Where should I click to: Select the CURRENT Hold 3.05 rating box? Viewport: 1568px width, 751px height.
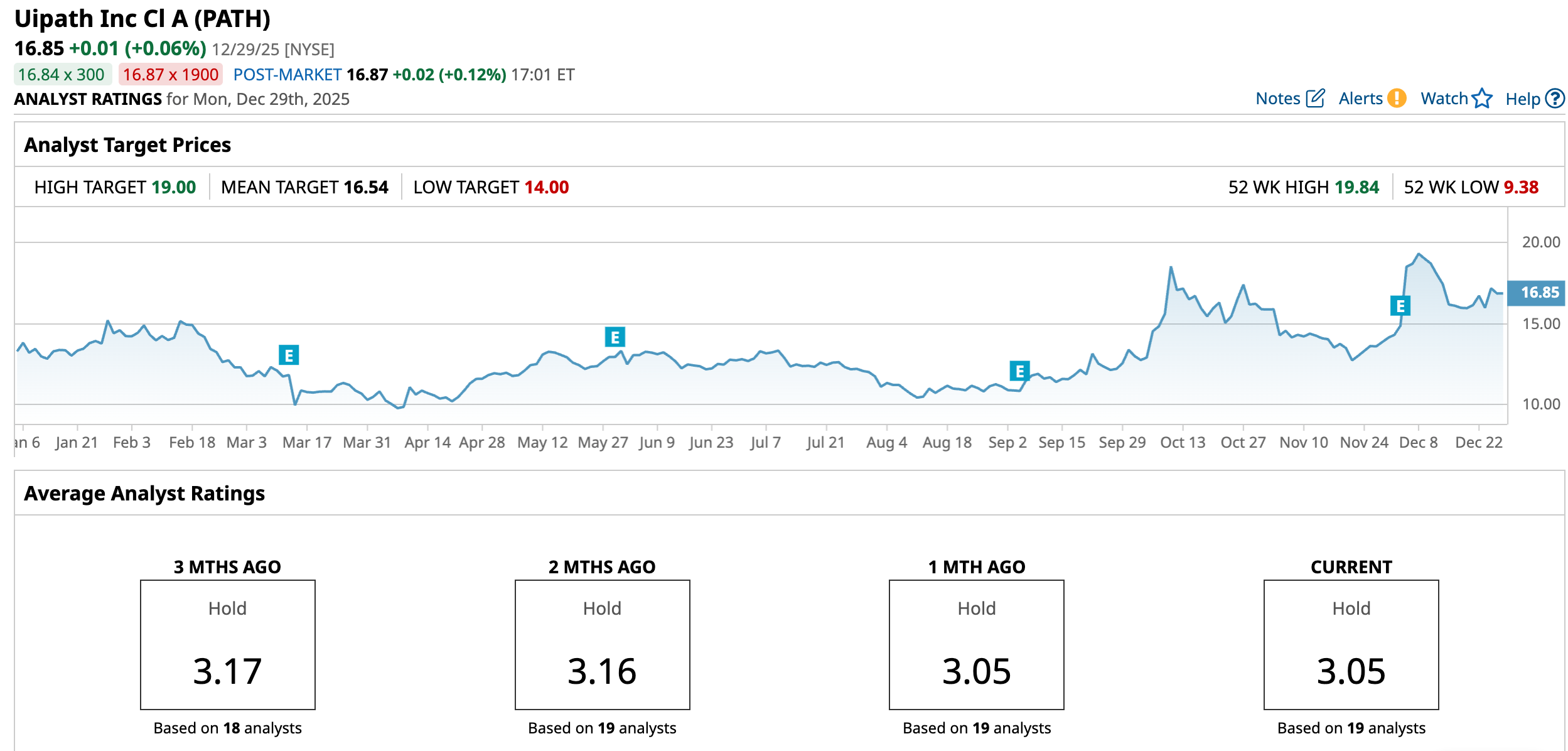[1351, 645]
